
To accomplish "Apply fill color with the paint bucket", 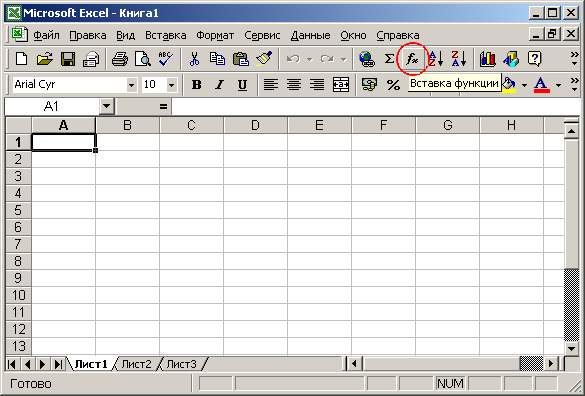I will coord(509,85).
